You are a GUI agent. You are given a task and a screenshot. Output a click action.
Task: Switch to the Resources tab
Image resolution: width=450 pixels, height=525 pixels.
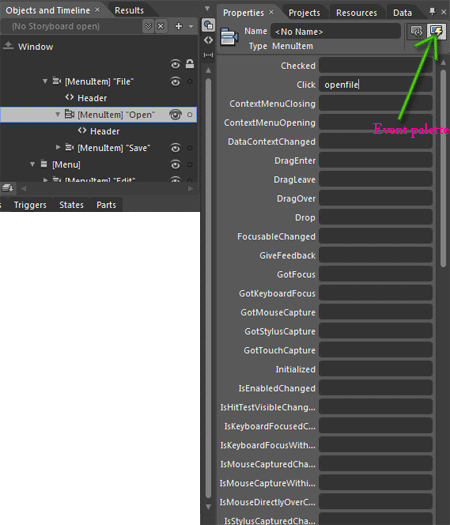pos(357,13)
